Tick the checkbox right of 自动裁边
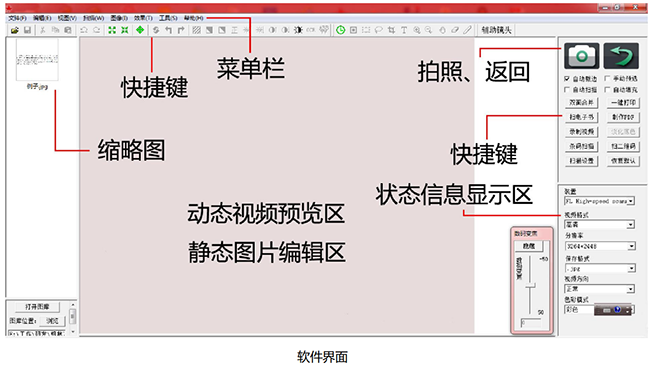650x367 pixels. pos(607,78)
